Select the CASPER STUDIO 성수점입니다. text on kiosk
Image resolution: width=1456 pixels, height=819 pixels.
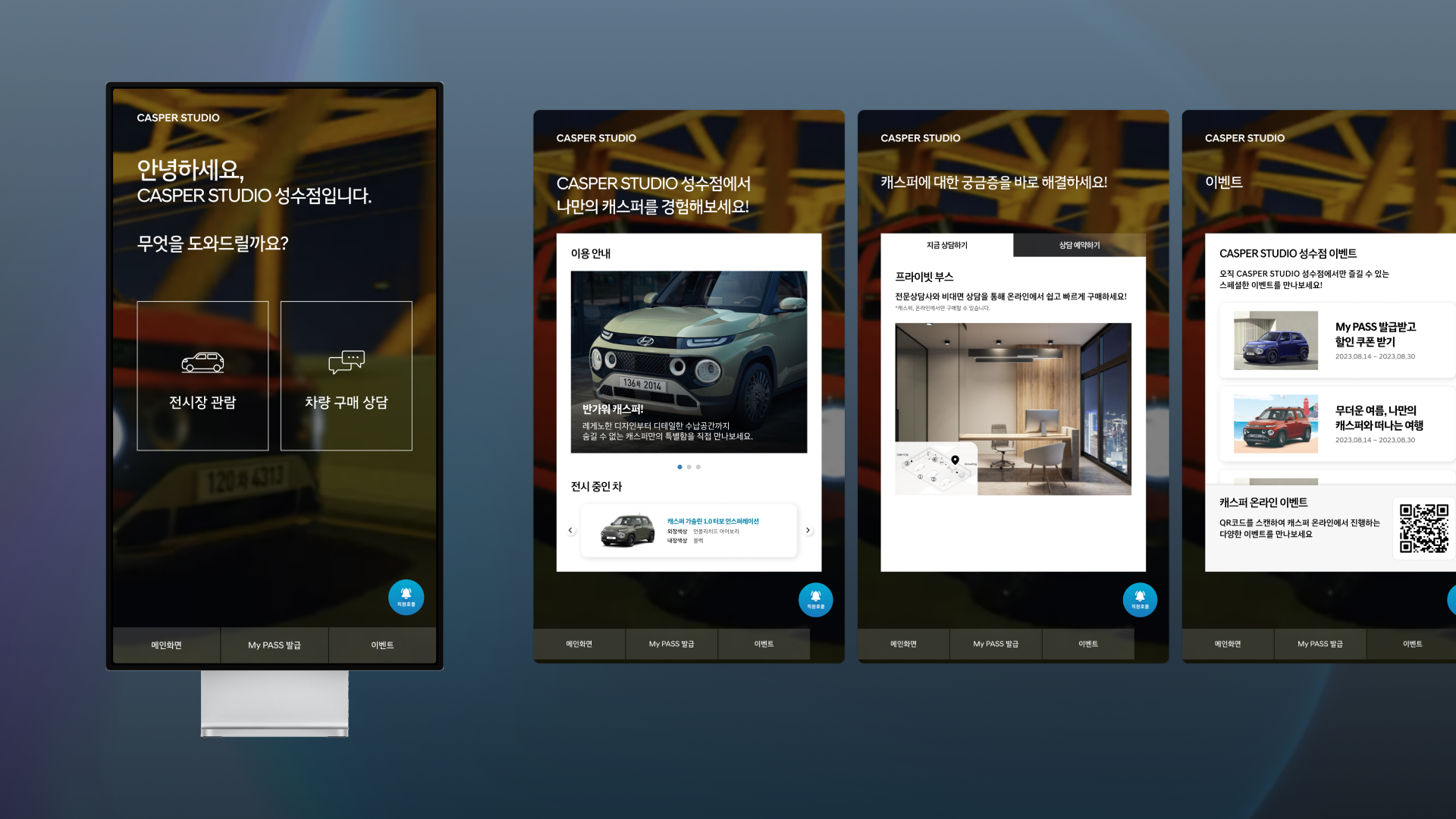pos(254,196)
